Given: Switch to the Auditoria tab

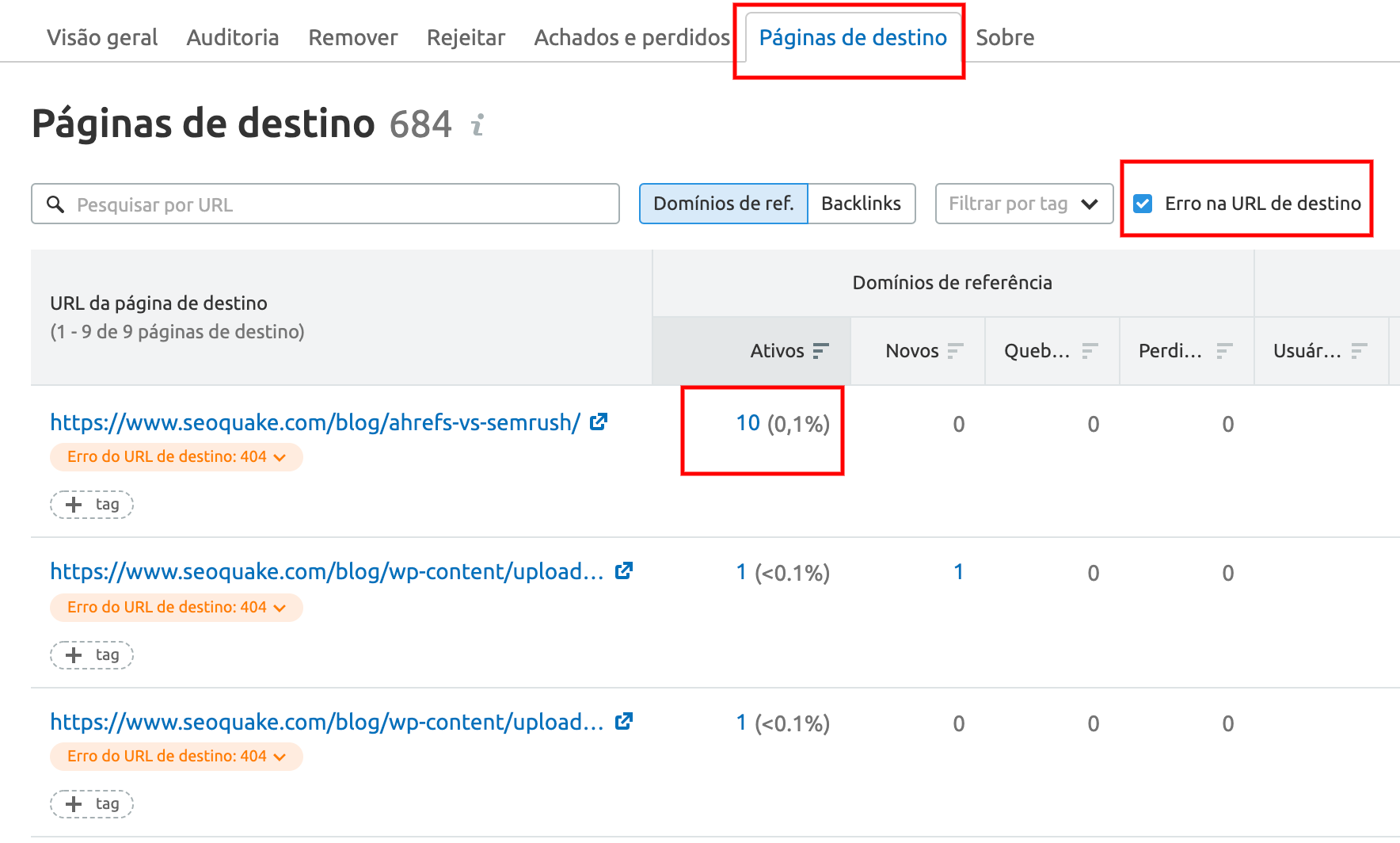Looking at the screenshot, I should [233, 37].
